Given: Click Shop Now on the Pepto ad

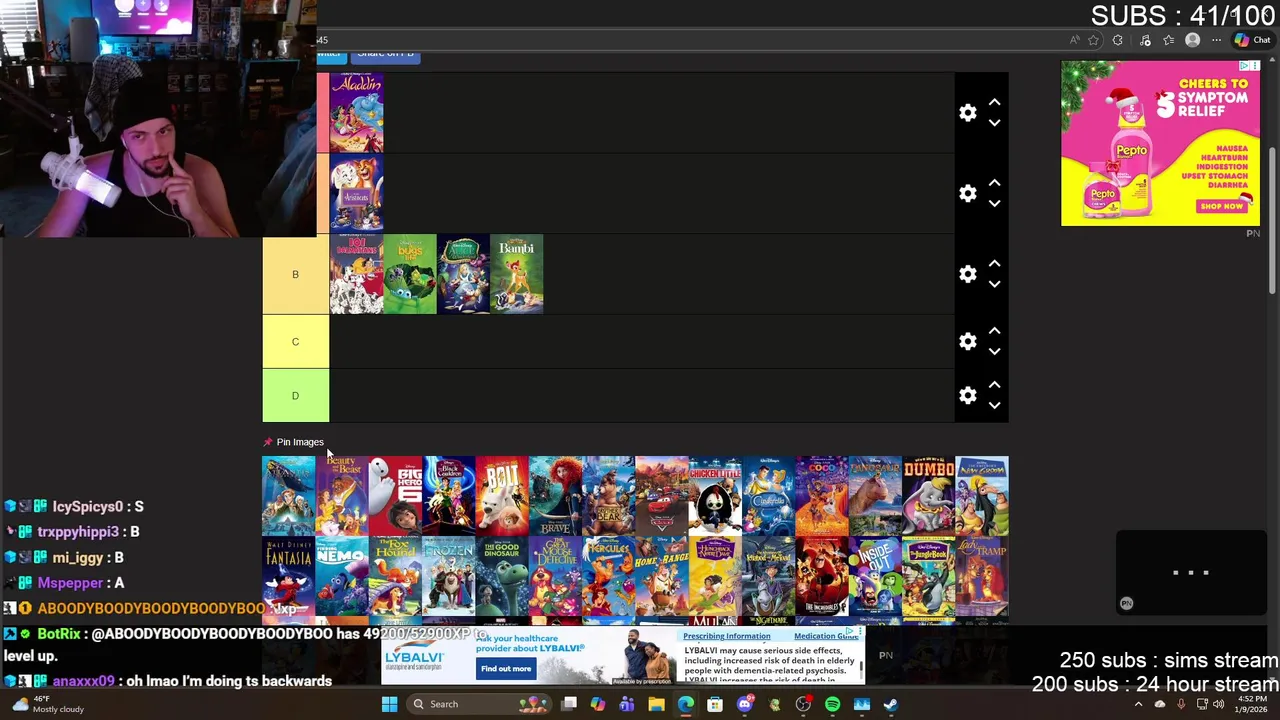Looking at the screenshot, I should click(x=1222, y=206).
